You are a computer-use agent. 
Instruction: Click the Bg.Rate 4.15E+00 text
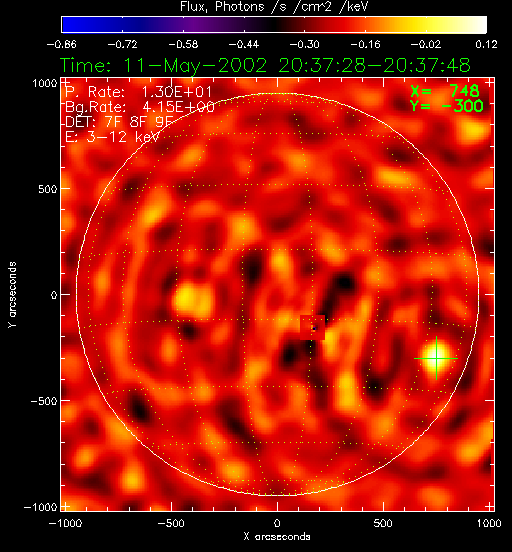(x=140, y=107)
